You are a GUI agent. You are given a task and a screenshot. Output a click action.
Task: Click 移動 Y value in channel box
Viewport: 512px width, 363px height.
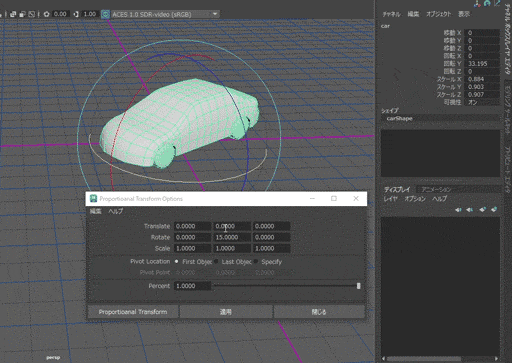pyautogui.click(x=482, y=40)
